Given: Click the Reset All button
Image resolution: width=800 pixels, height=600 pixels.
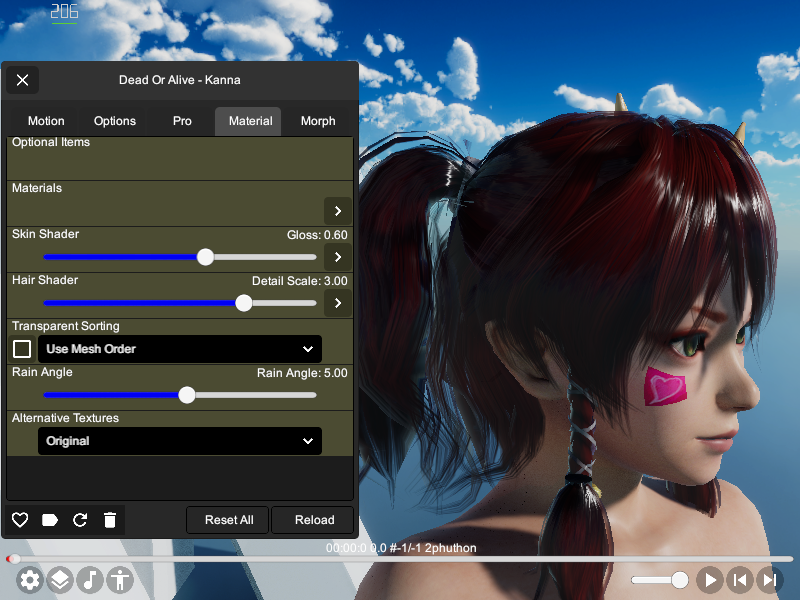Looking at the screenshot, I should click(229, 520).
